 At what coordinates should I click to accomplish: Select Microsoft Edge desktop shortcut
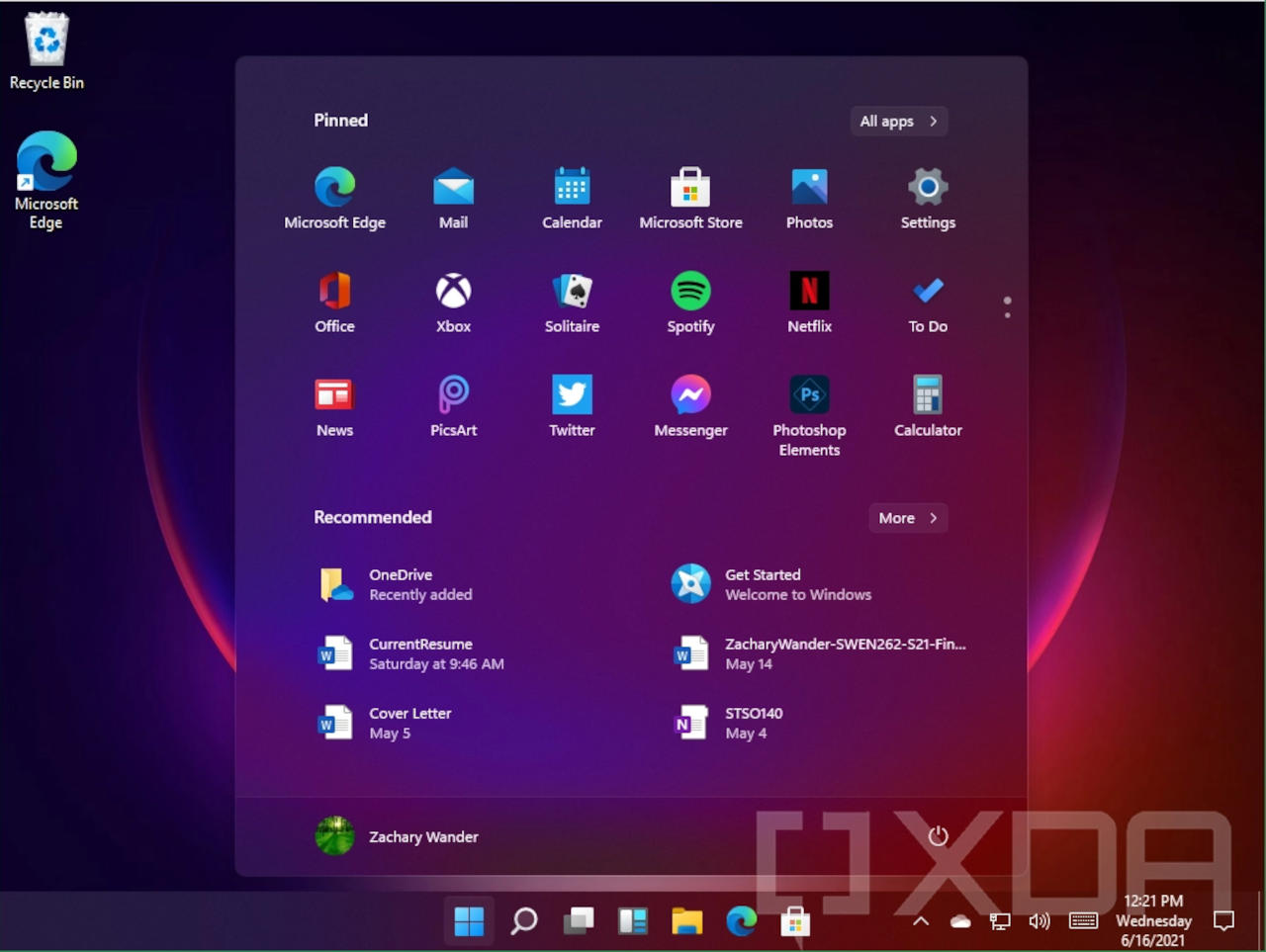tap(46, 181)
